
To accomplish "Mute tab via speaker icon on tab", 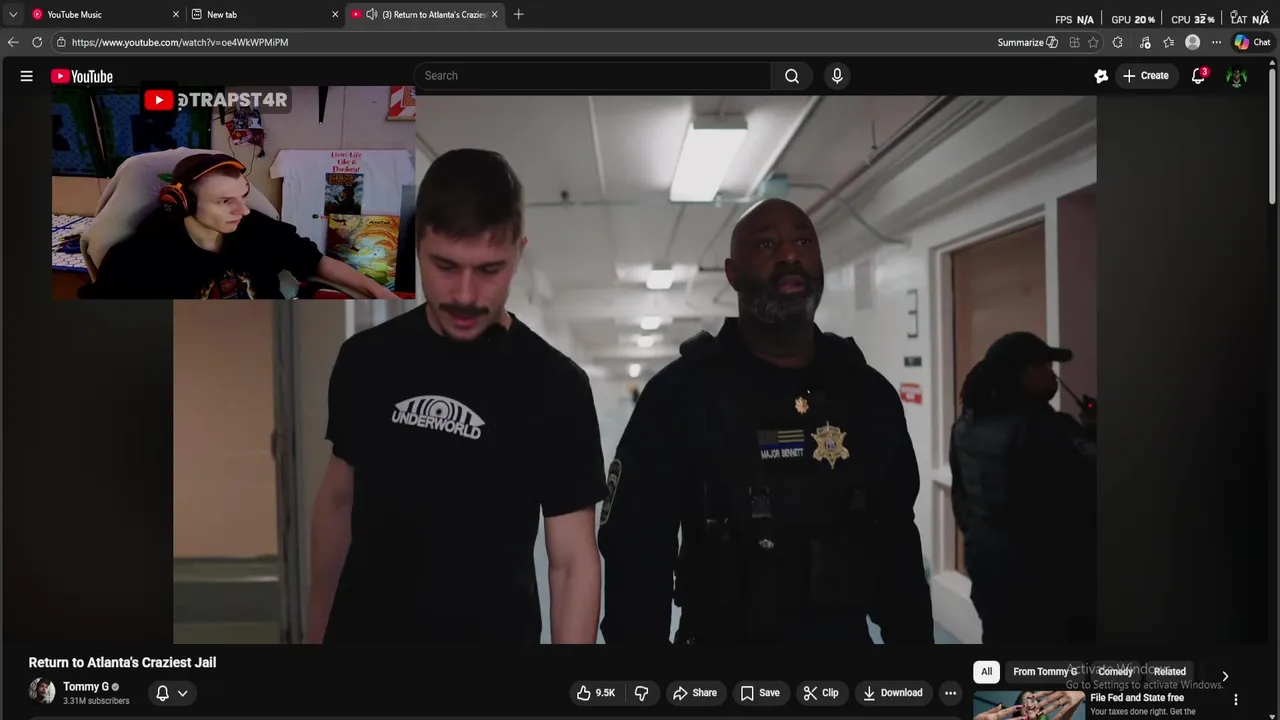I will [x=372, y=14].
